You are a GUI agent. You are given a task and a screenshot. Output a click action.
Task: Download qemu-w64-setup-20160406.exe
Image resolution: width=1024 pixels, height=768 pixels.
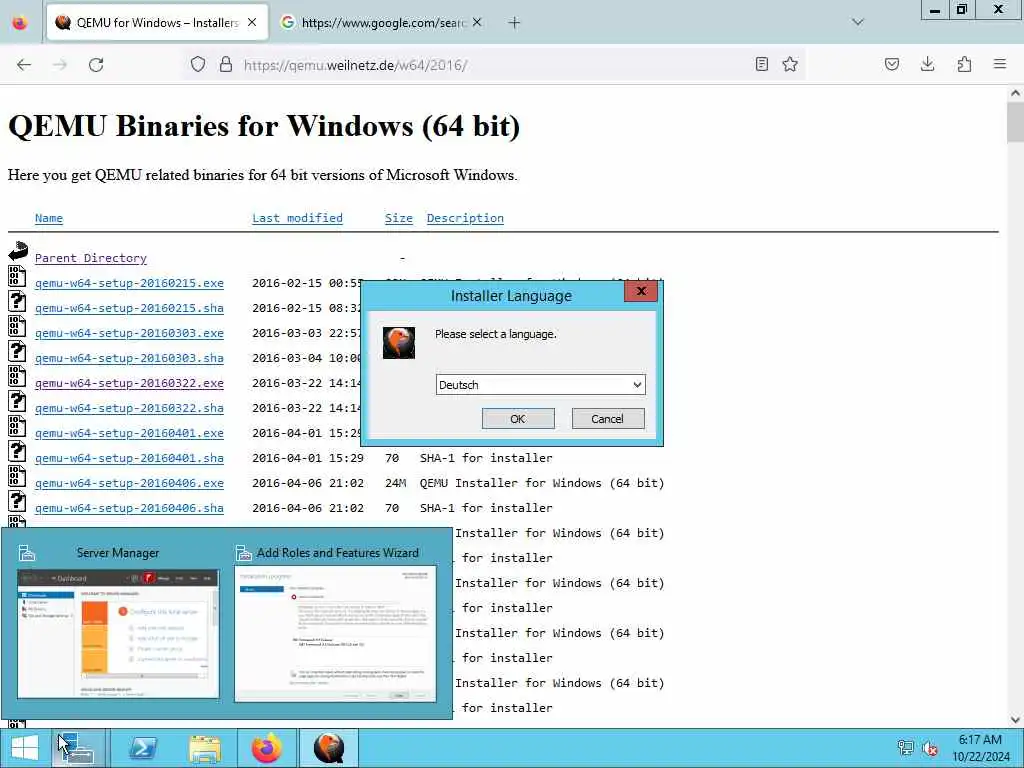129,483
